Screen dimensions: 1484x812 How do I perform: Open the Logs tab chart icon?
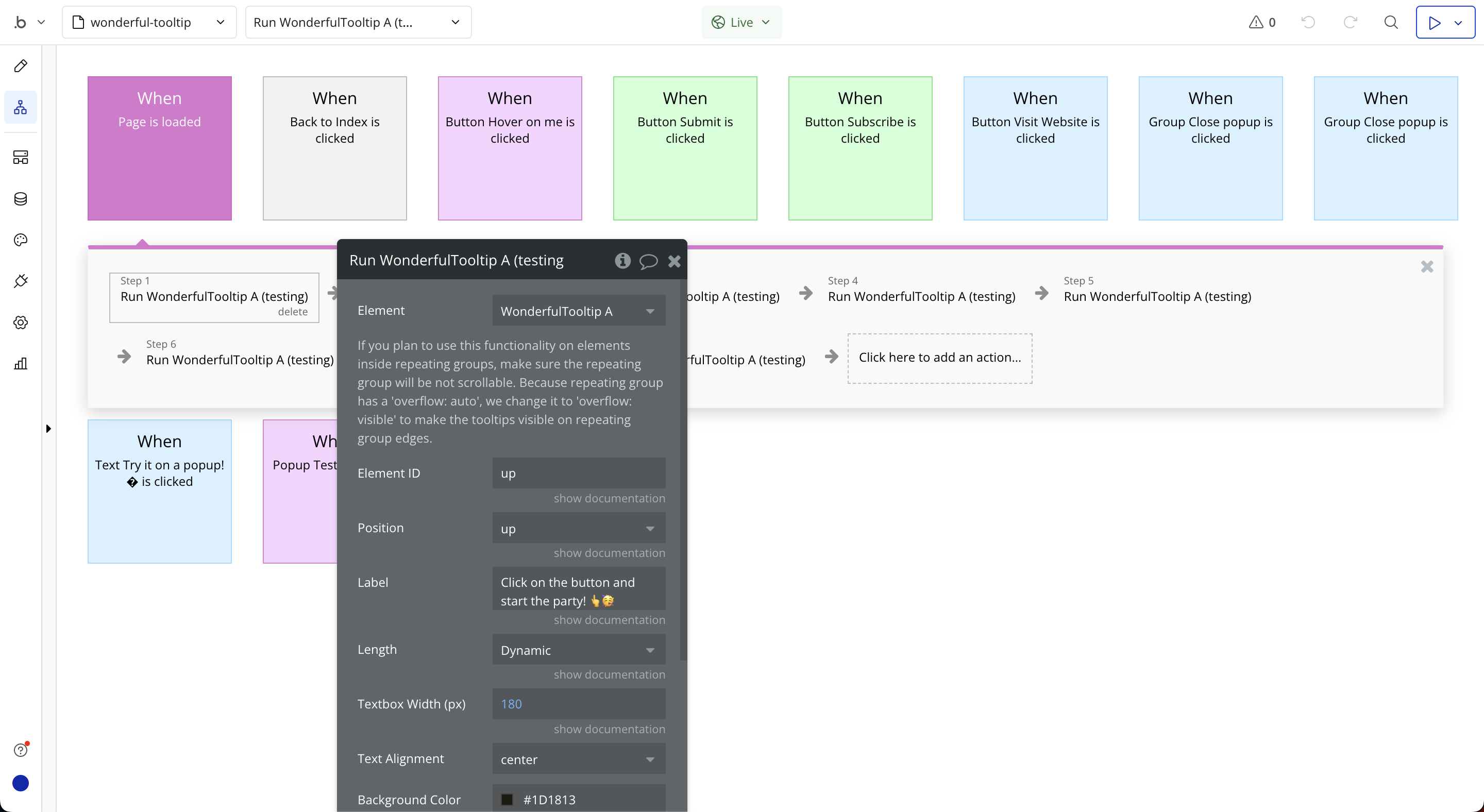[21, 363]
